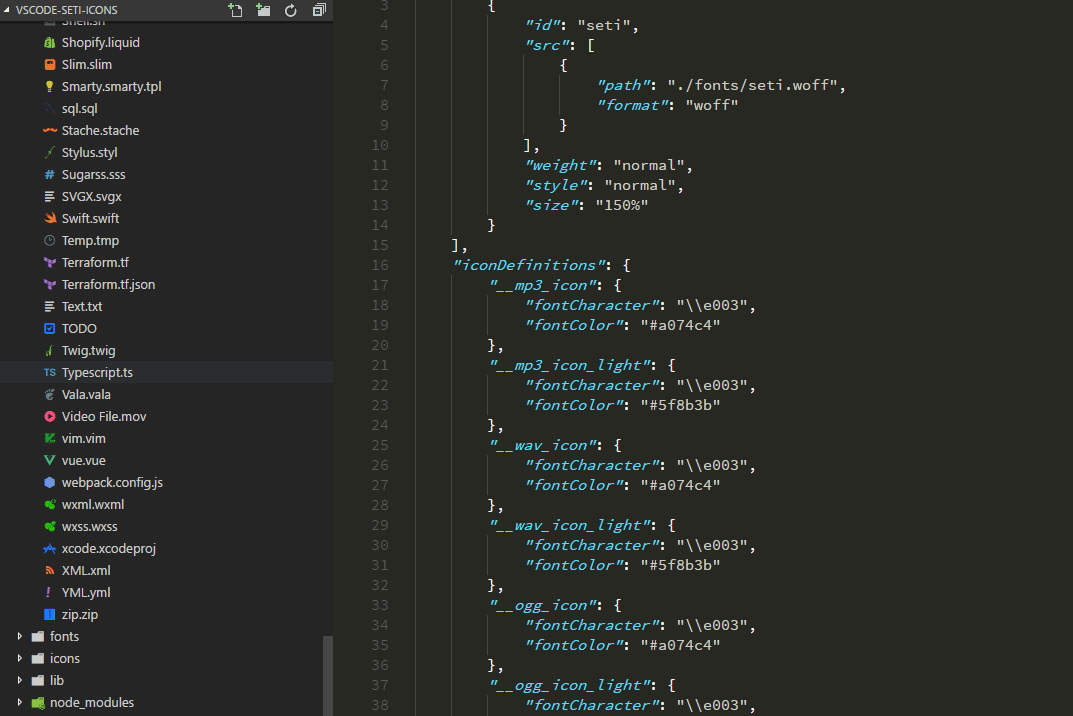This screenshot has height=716, width=1073.
Task: Click the New Folder icon in Explorer header
Action: click(264, 9)
